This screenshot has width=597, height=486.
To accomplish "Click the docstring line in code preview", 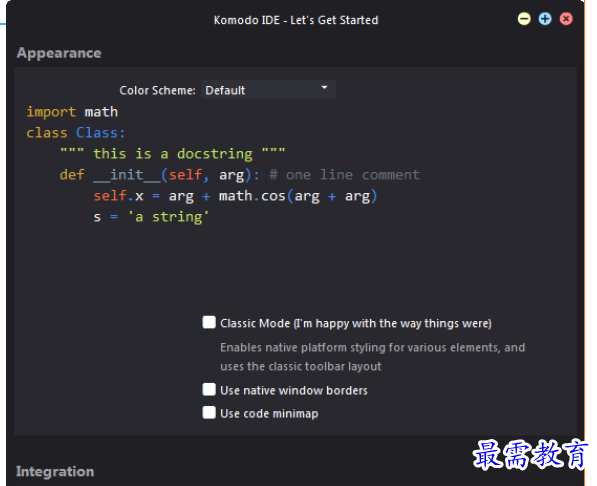I will [172, 154].
